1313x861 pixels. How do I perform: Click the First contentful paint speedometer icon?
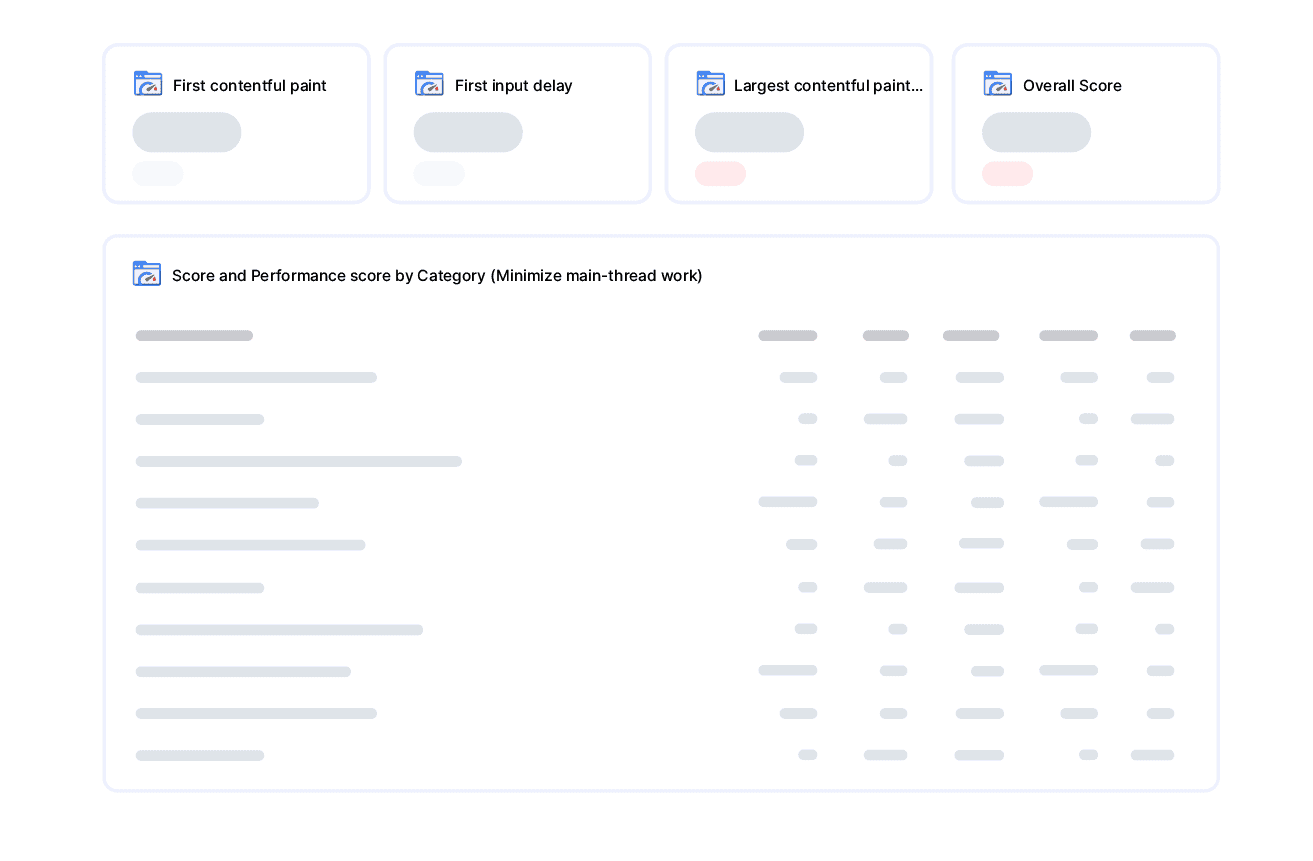coord(148,84)
